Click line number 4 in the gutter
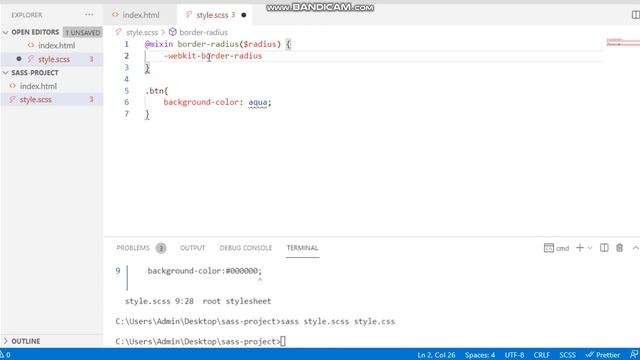The image size is (640, 360). tap(127, 79)
